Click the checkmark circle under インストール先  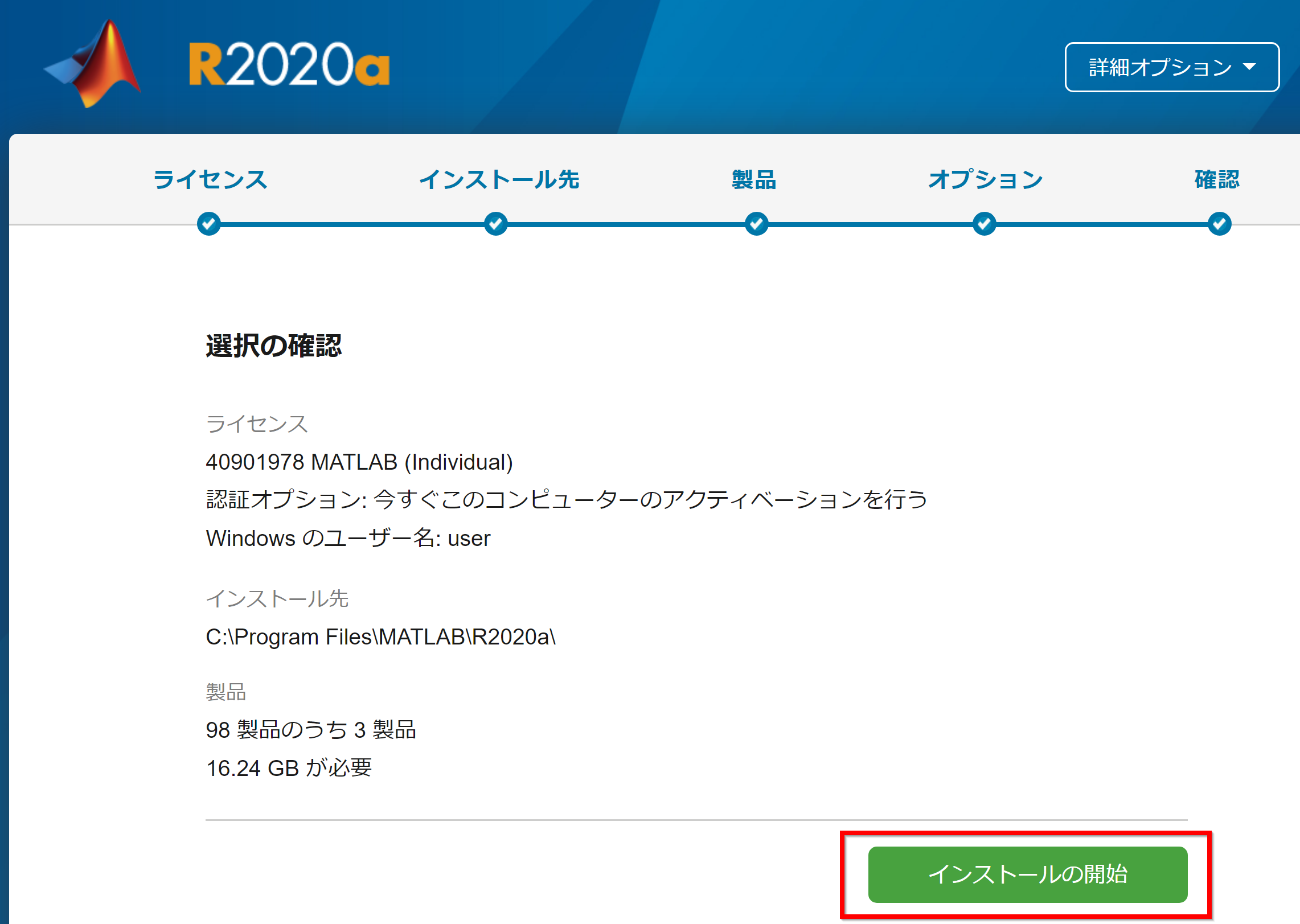pyautogui.click(x=496, y=224)
